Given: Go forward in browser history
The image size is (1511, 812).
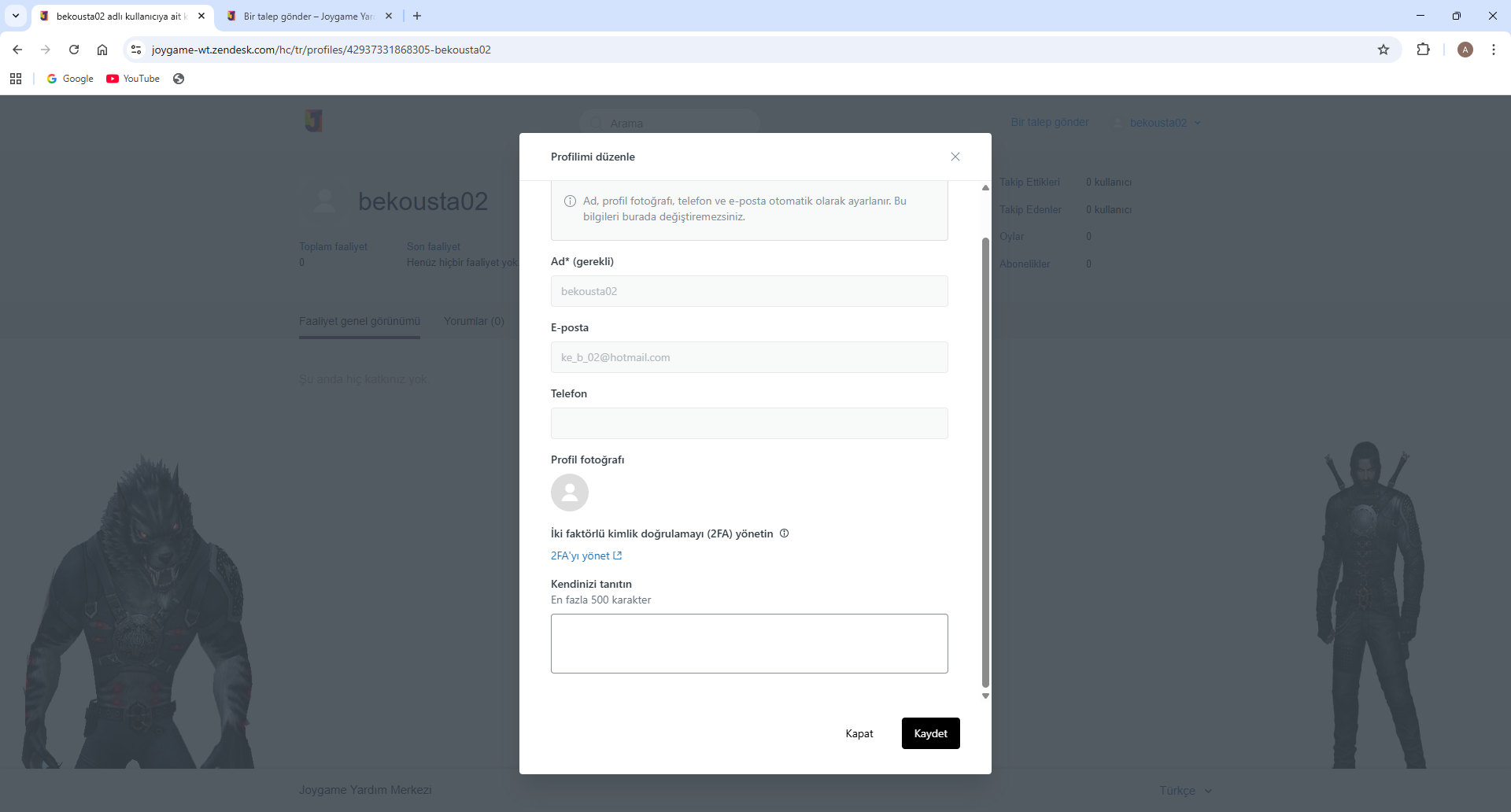Looking at the screenshot, I should coord(46,50).
